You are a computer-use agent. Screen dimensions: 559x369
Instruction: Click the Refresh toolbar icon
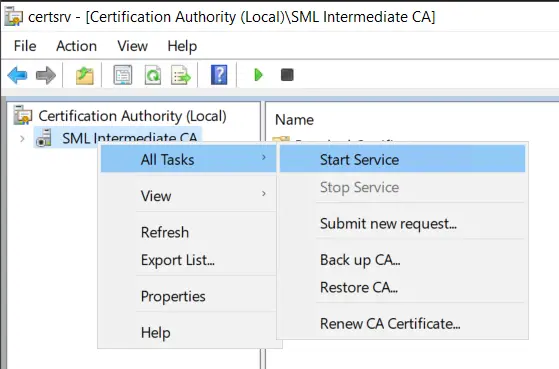pos(153,75)
